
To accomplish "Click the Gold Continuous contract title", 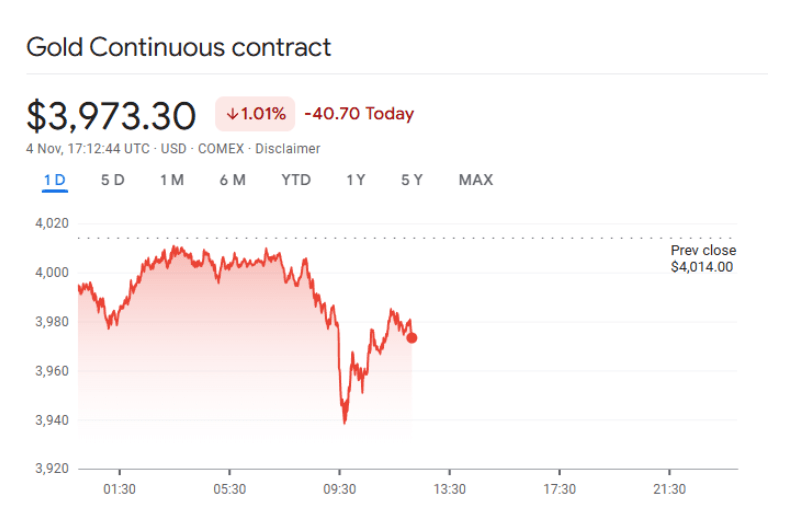I will 178,47.
